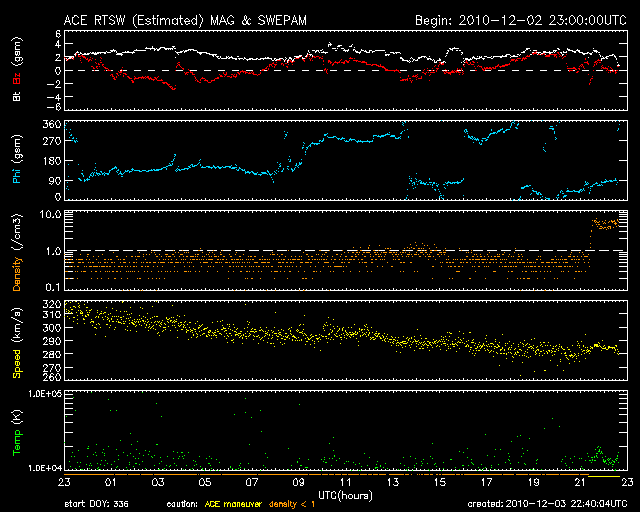
Task: Click the 90 tick on the Phi axis
Action: (55, 181)
